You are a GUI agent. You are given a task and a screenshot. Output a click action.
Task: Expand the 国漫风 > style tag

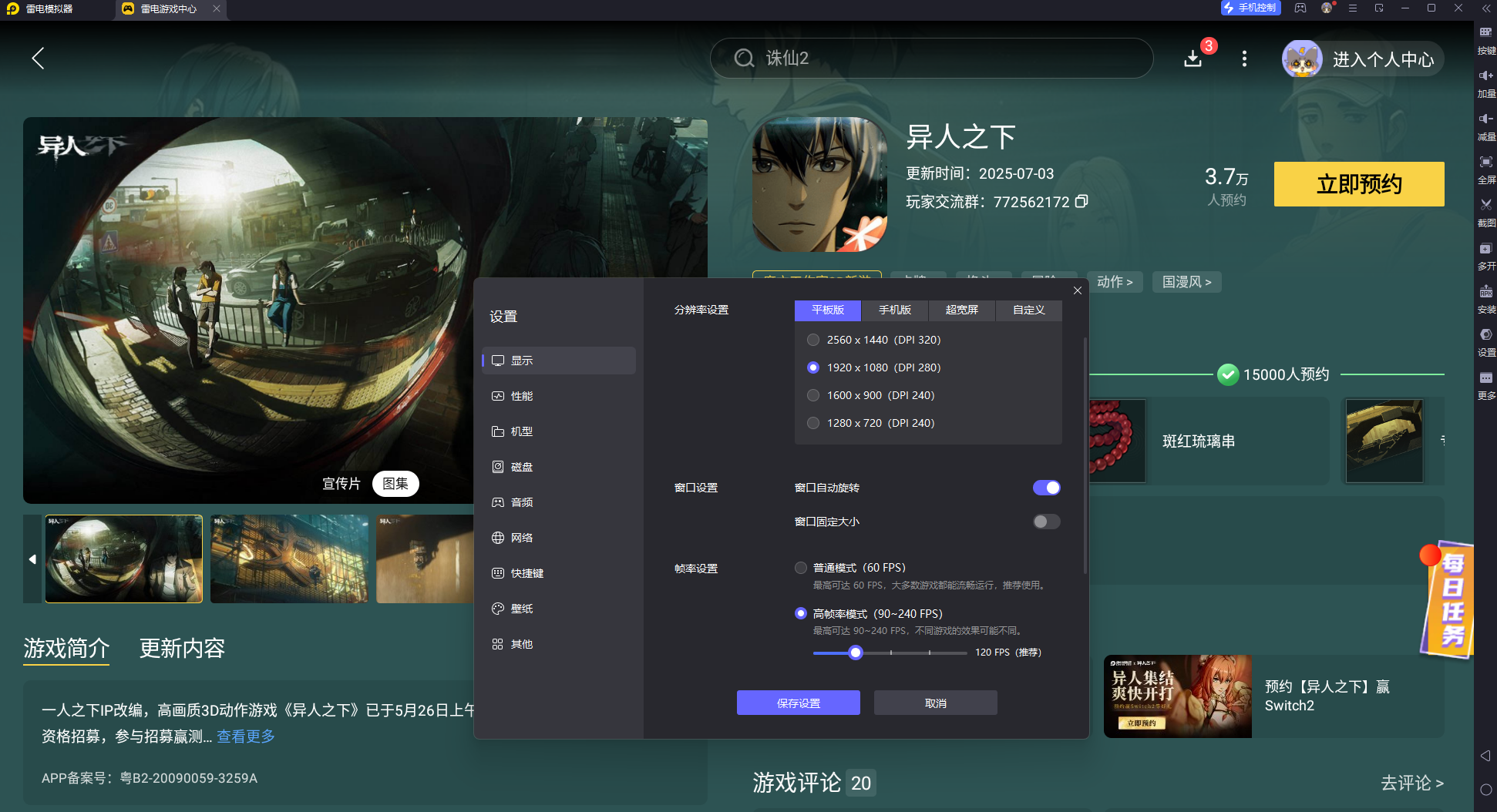pos(1187,282)
